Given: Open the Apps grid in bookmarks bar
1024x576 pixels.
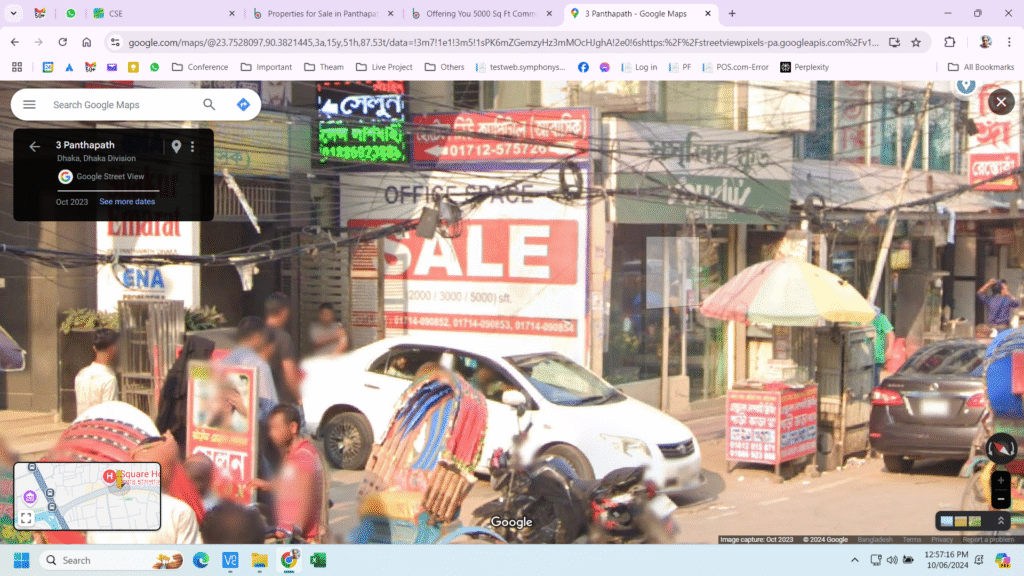Looking at the screenshot, I should tap(17, 67).
